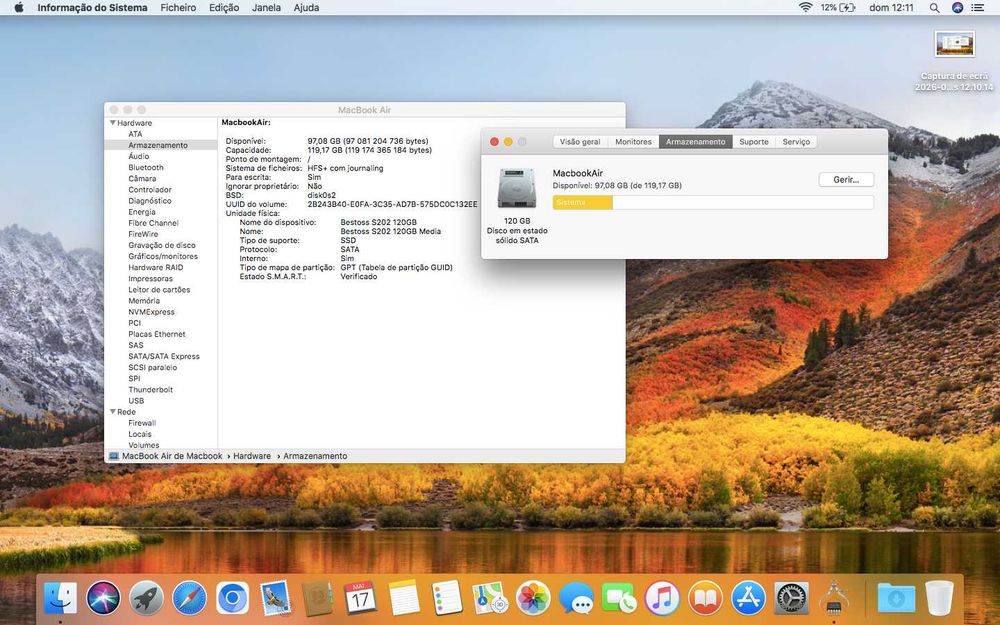The width and height of the screenshot is (1000, 625).
Task: Open Messages app in the Dock
Action: pyautogui.click(x=576, y=599)
